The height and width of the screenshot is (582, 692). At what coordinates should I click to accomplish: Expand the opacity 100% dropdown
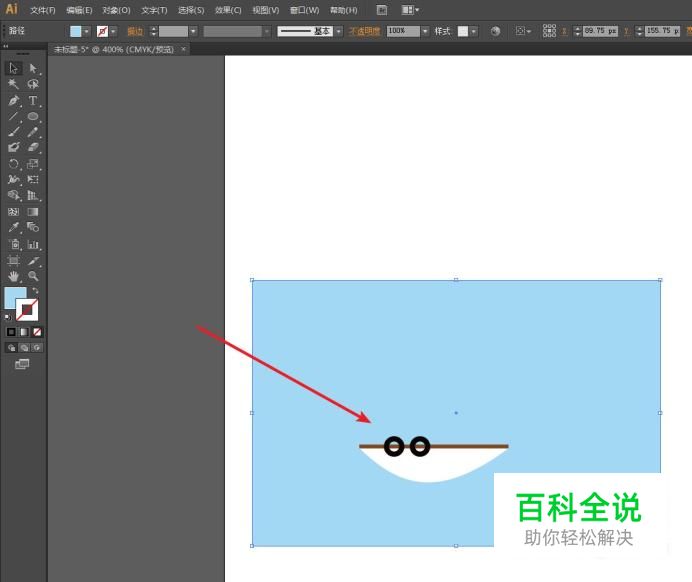[x=425, y=31]
